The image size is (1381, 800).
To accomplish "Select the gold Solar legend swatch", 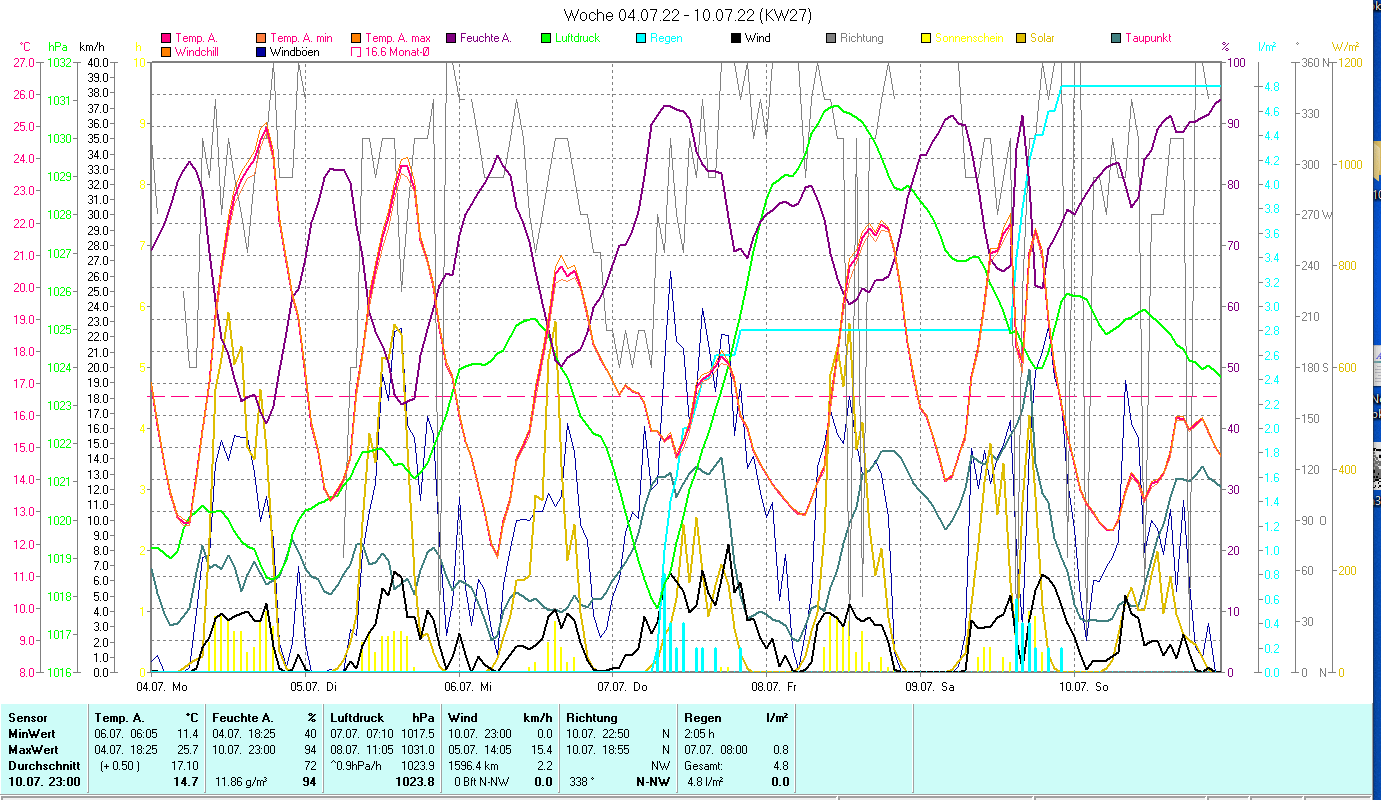I will (x=1021, y=38).
